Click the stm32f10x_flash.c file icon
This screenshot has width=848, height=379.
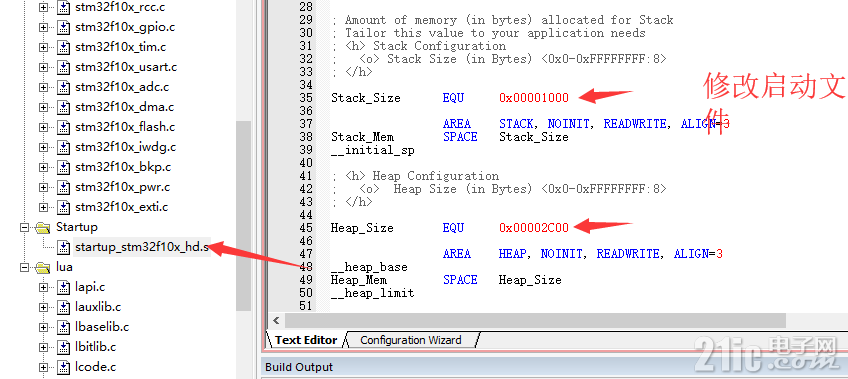(64, 128)
